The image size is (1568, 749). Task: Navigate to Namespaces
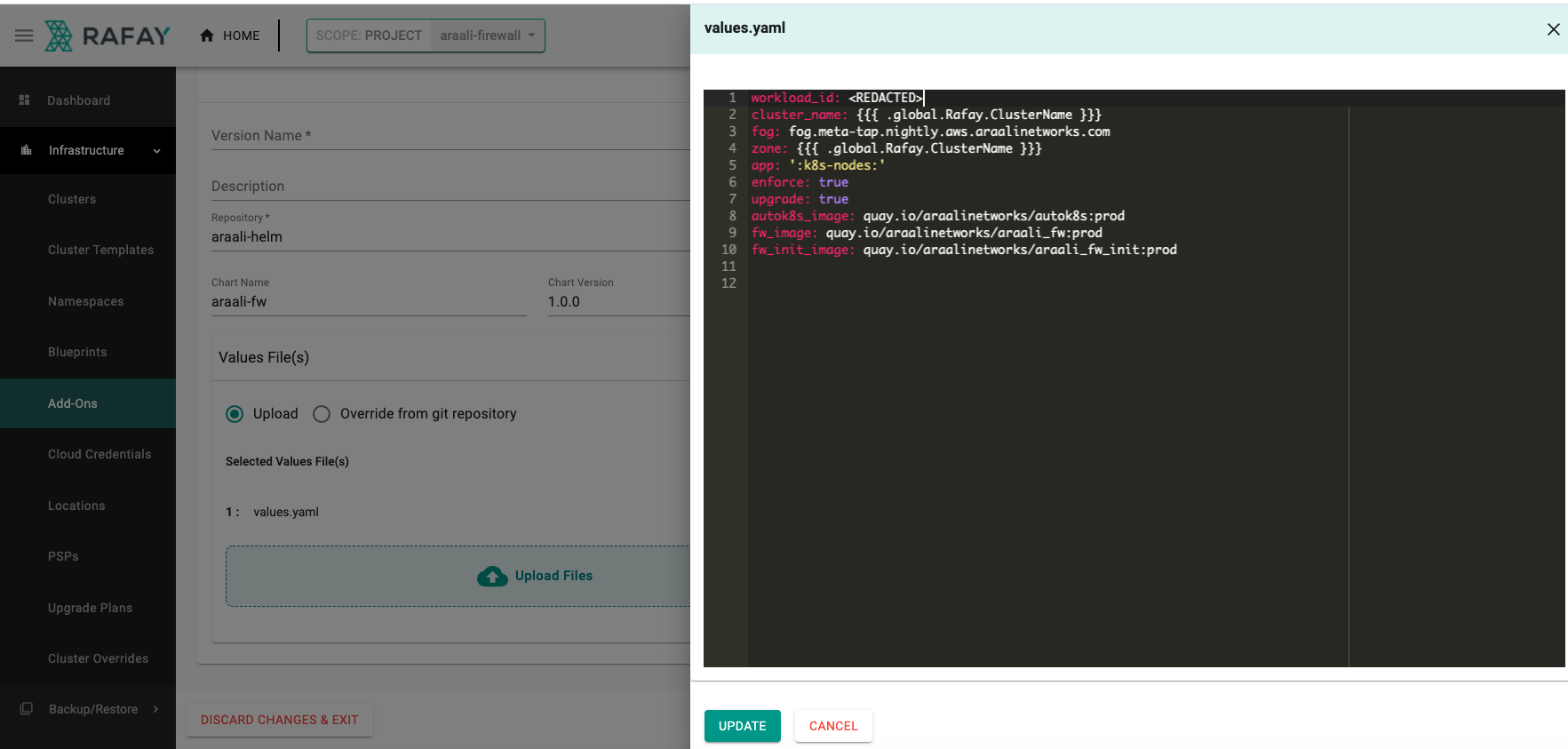[86, 301]
